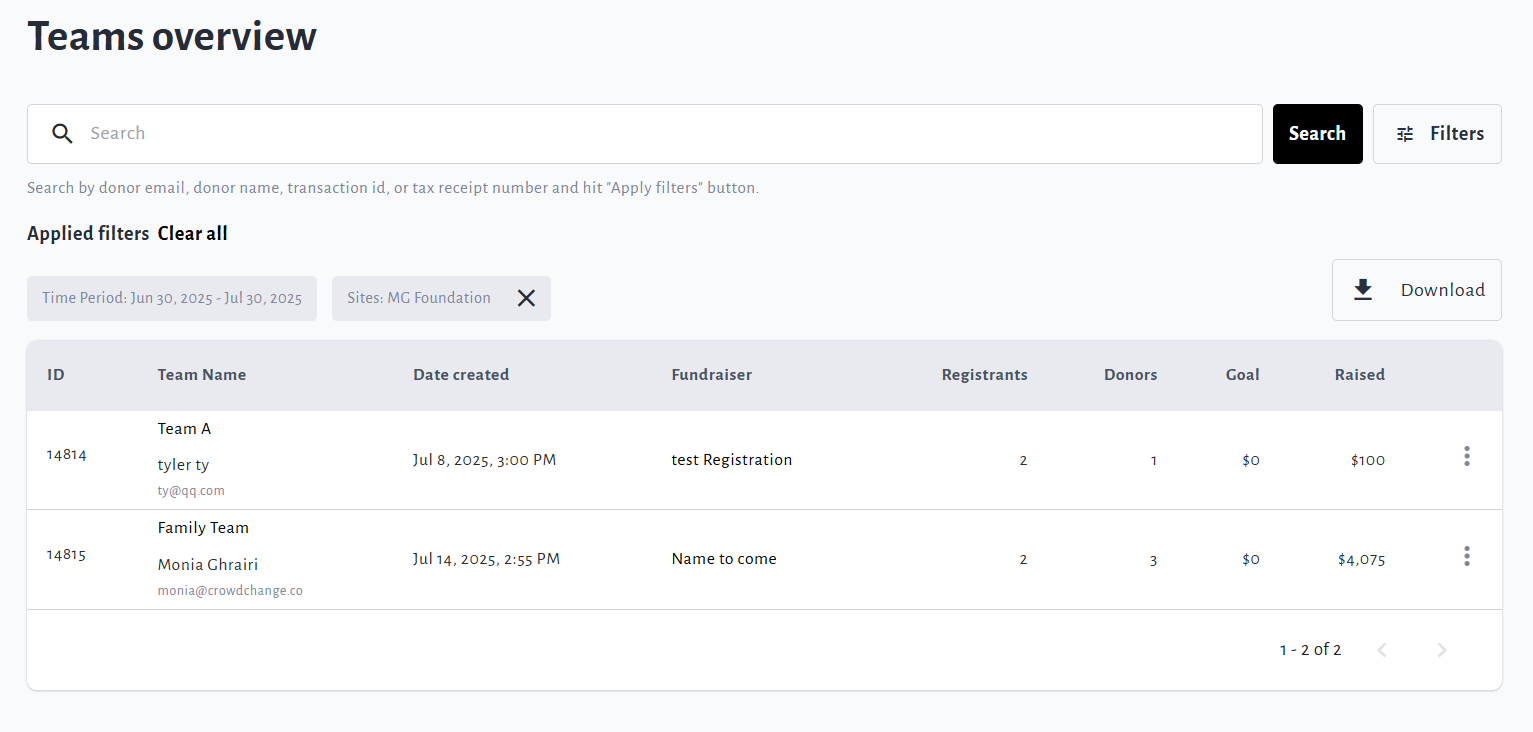The height and width of the screenshot is (732, 1533).
Task: Sort by the Raised column header
Action: pos(1359,375)
